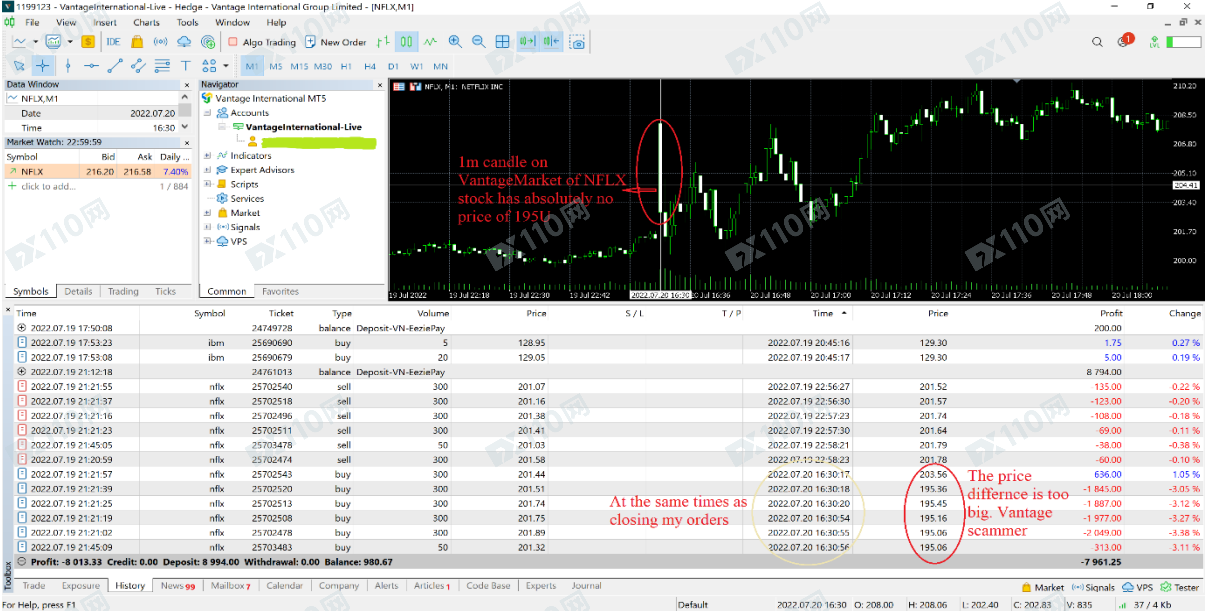Expand the Scripts tree node
Viewport: 1205px width, 611px height.
tap(208, 184)
